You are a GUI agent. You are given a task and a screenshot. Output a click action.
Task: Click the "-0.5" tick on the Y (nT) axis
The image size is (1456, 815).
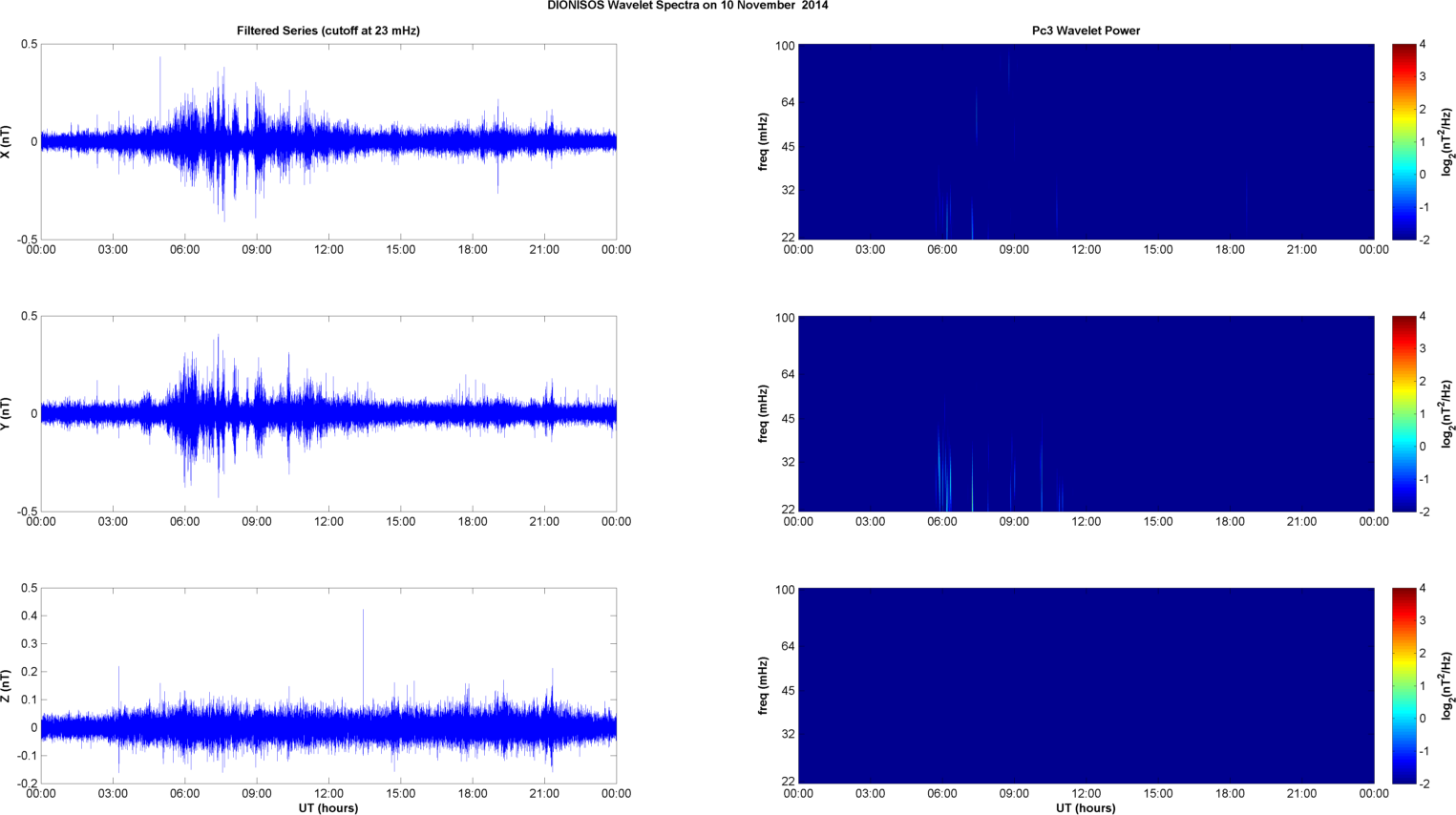tap(27, 512)
